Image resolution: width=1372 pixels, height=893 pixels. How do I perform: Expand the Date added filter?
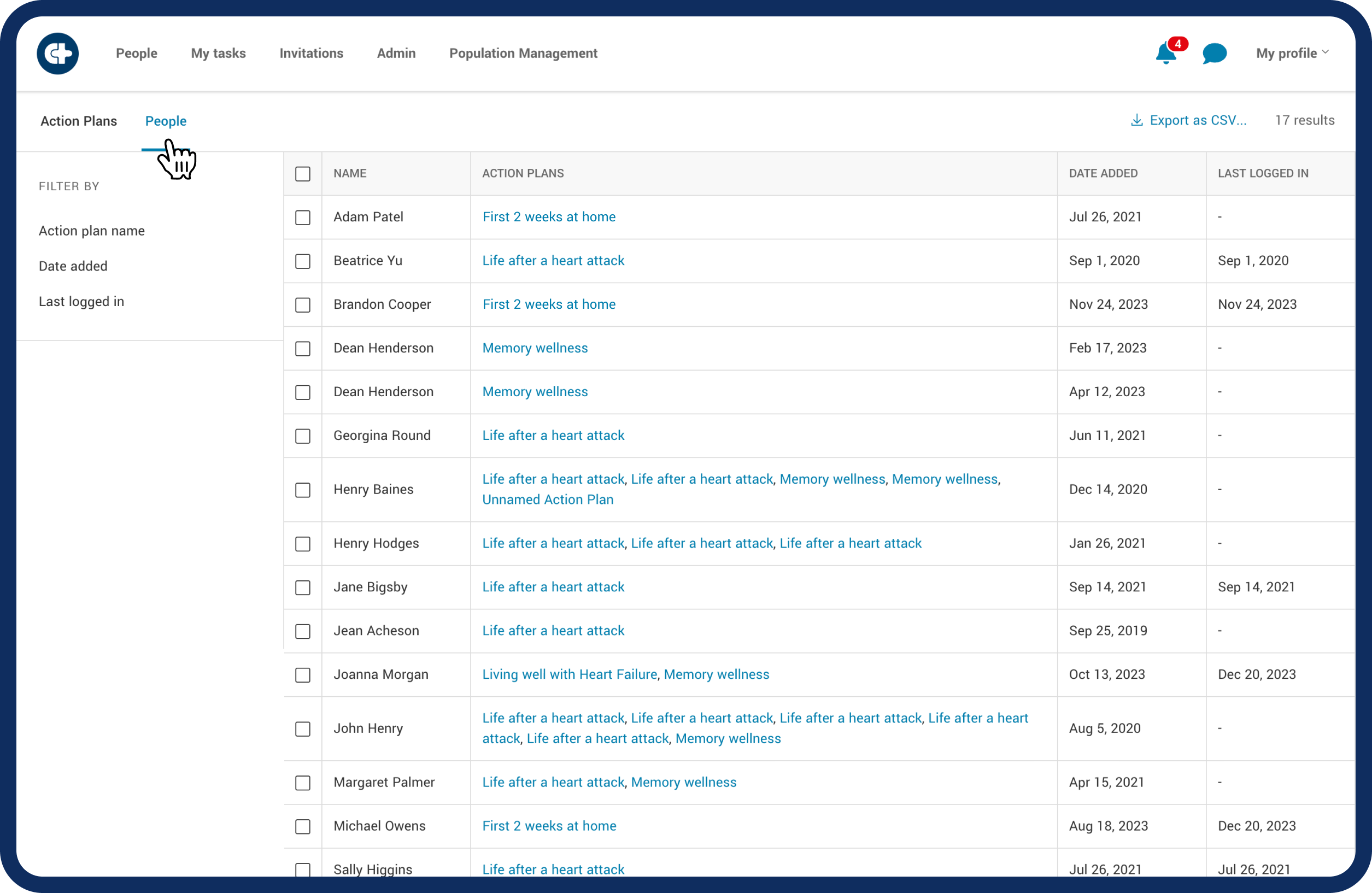coord(73,266)
